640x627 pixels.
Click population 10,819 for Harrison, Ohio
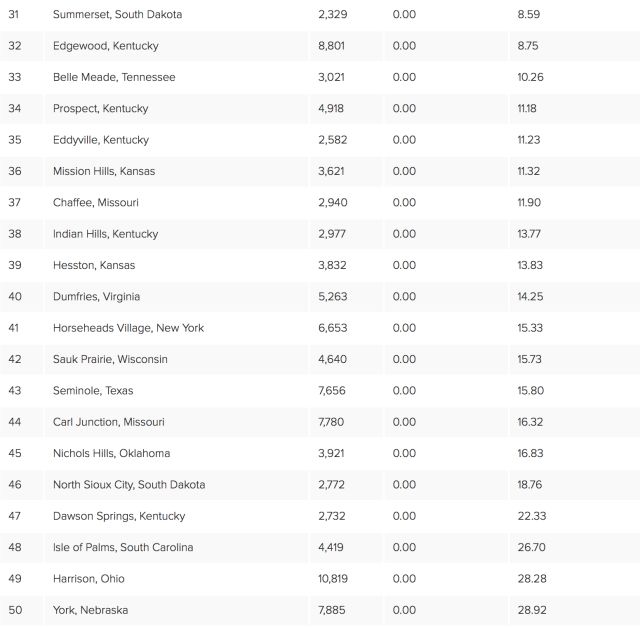coord(333,579)
